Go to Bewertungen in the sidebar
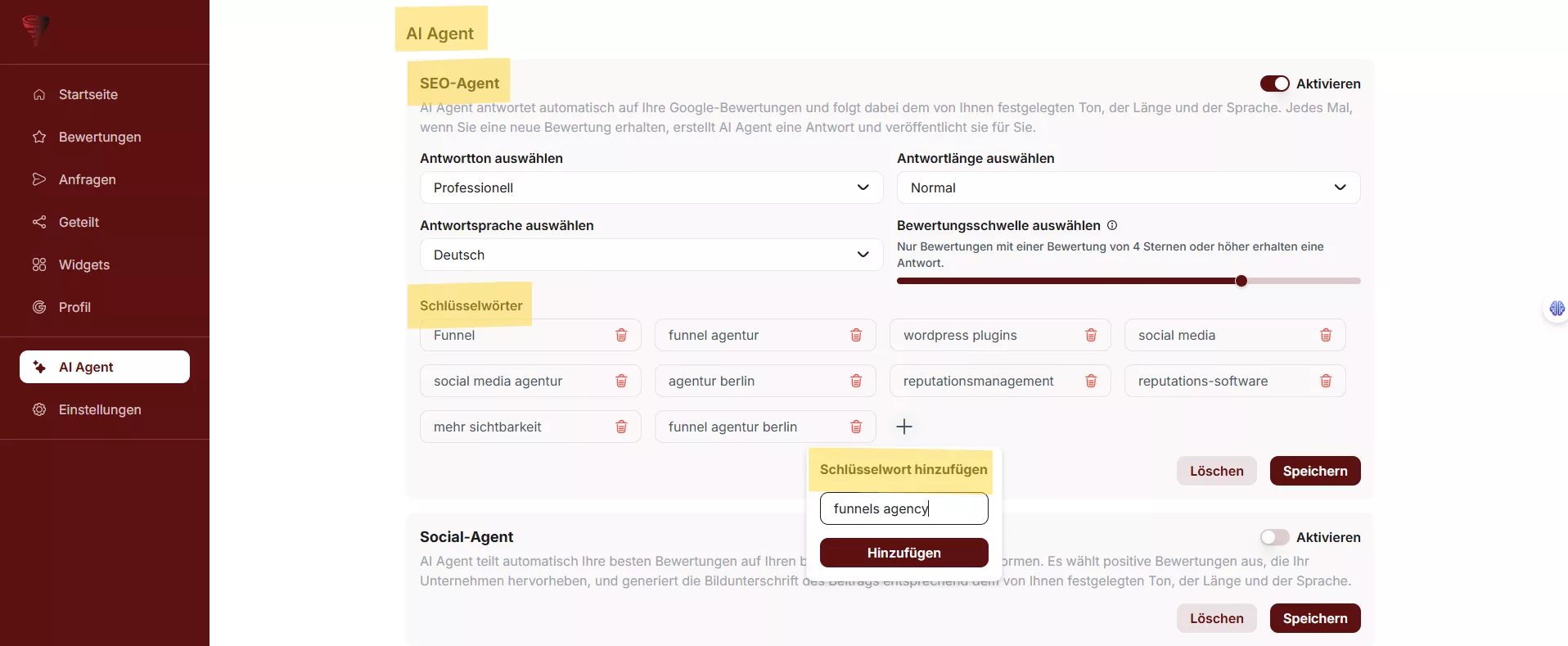 (100, 137)
